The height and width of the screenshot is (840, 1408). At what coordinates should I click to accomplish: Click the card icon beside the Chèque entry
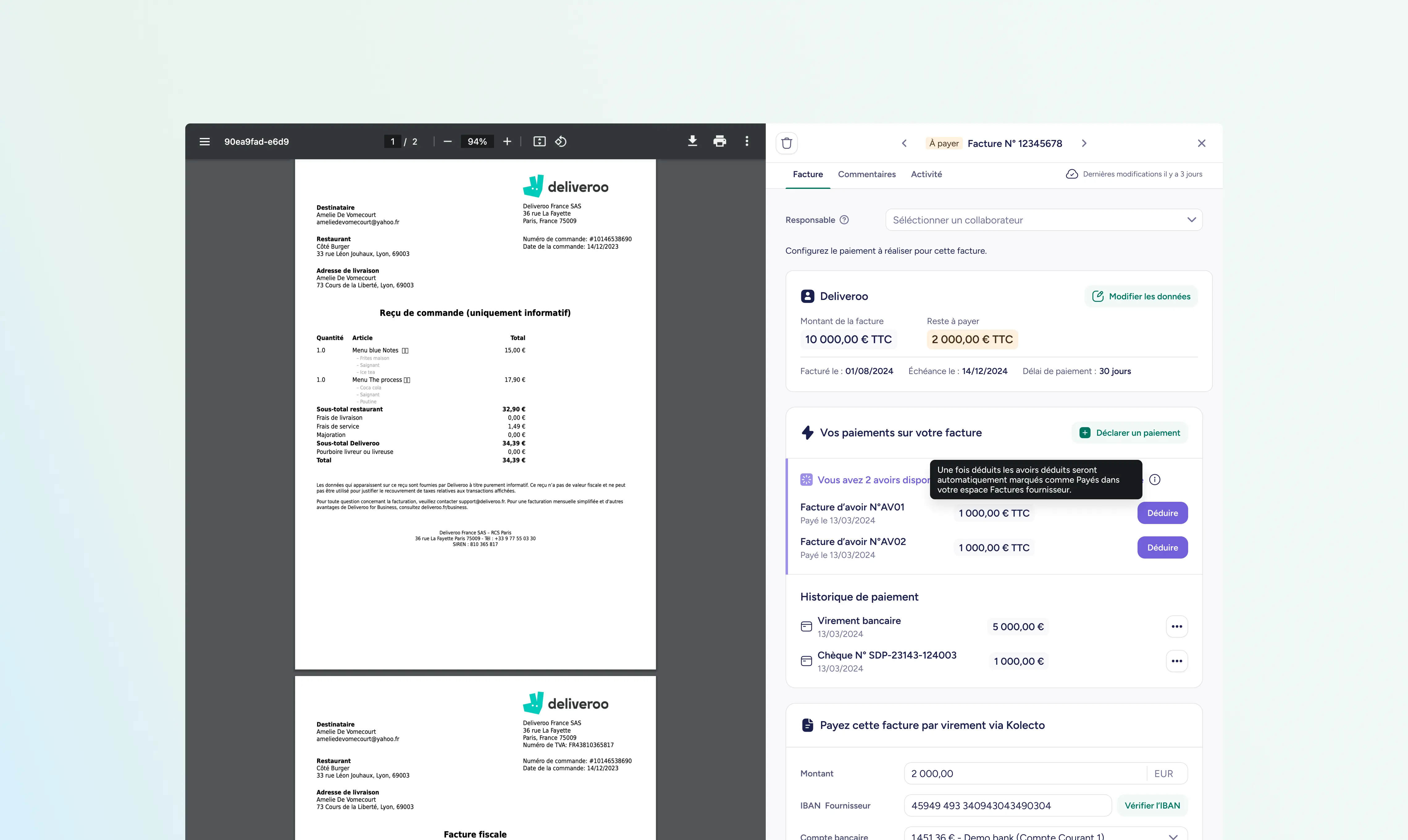[x=806, y=661]
